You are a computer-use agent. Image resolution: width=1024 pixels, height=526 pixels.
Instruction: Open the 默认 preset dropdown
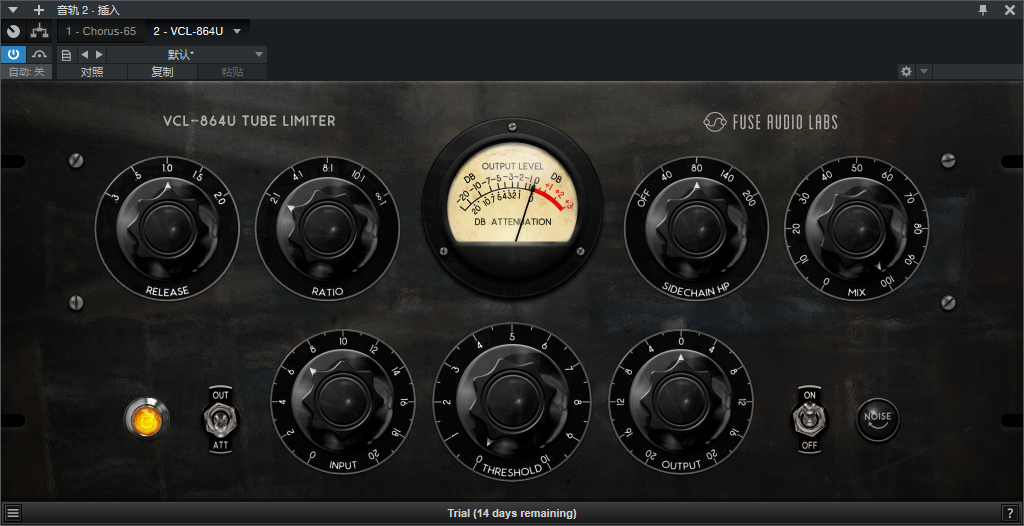[x=187, y=55]
